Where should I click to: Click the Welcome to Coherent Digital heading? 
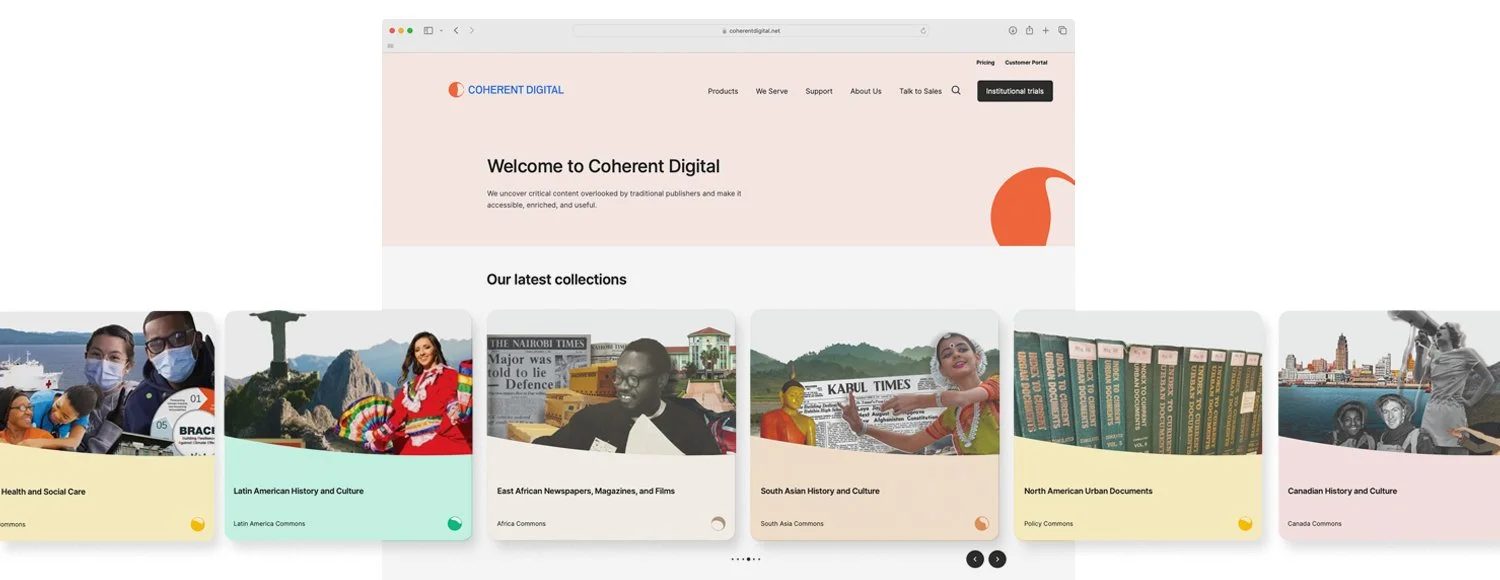pyautogui.click(x=603, y=167)
